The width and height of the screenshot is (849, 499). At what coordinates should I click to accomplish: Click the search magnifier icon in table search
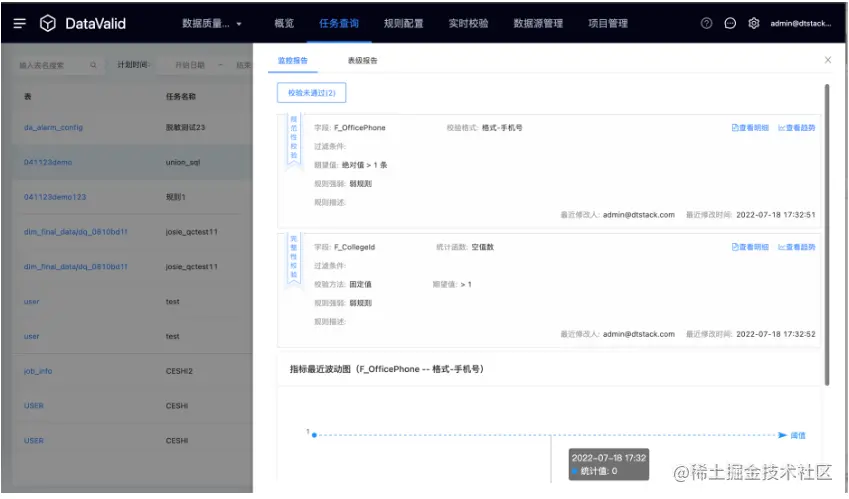click(x=93, y=65)
